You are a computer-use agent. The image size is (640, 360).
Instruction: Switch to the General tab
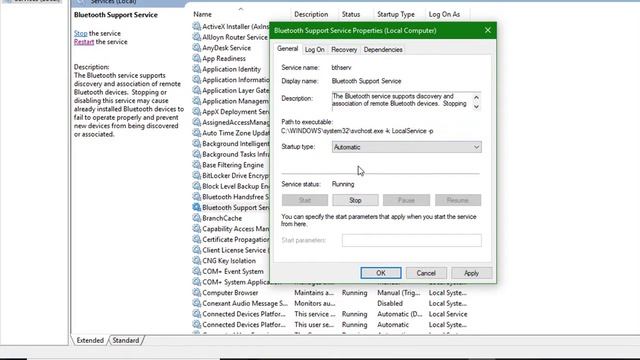287,49
